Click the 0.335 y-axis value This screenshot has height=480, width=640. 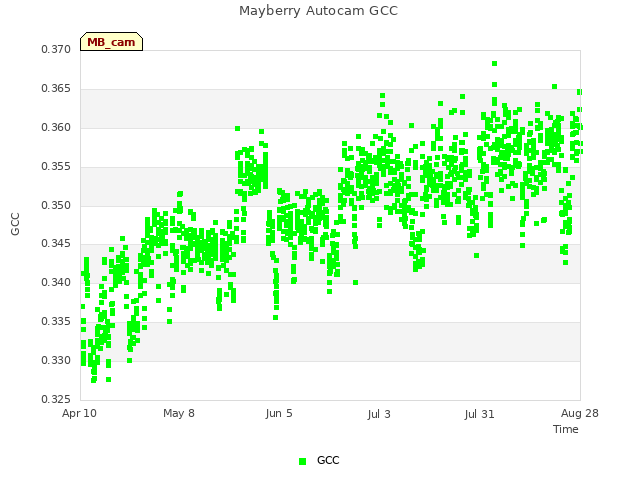[56, 322]
